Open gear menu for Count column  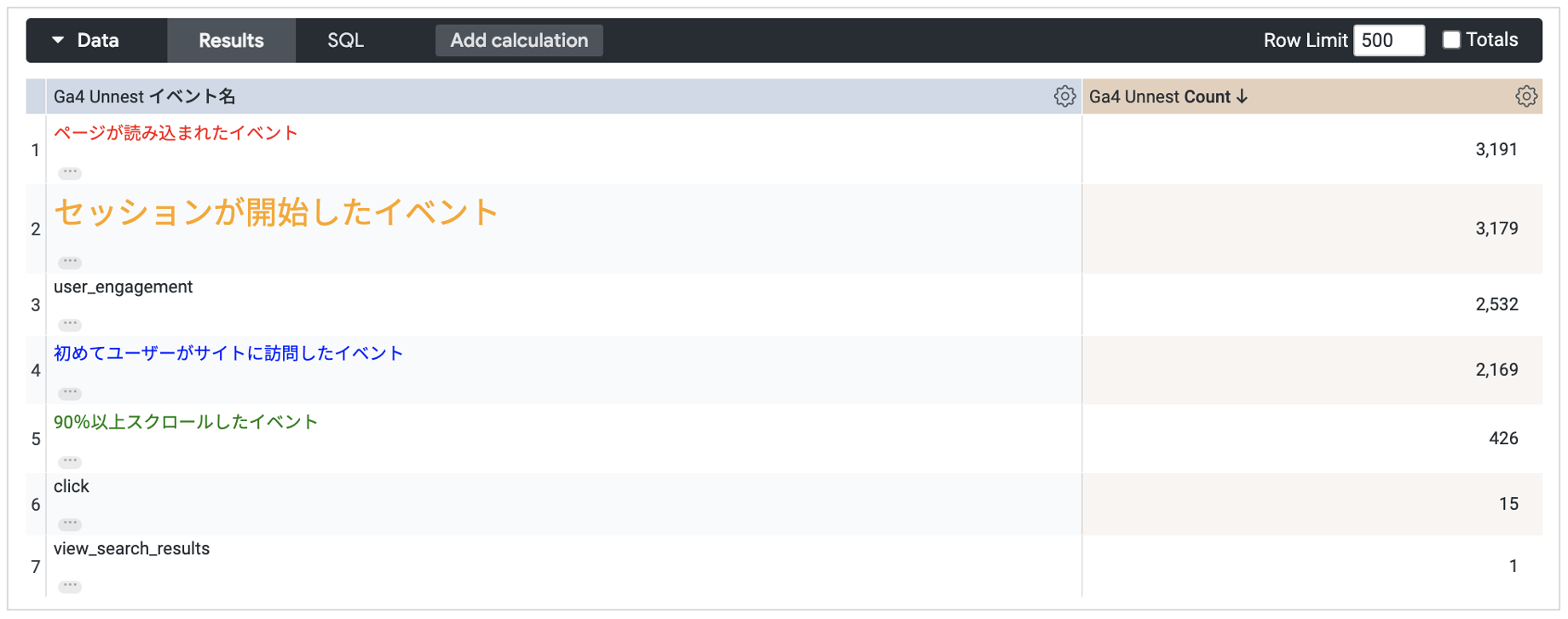pyautogui.click(x=1525, y=96)
